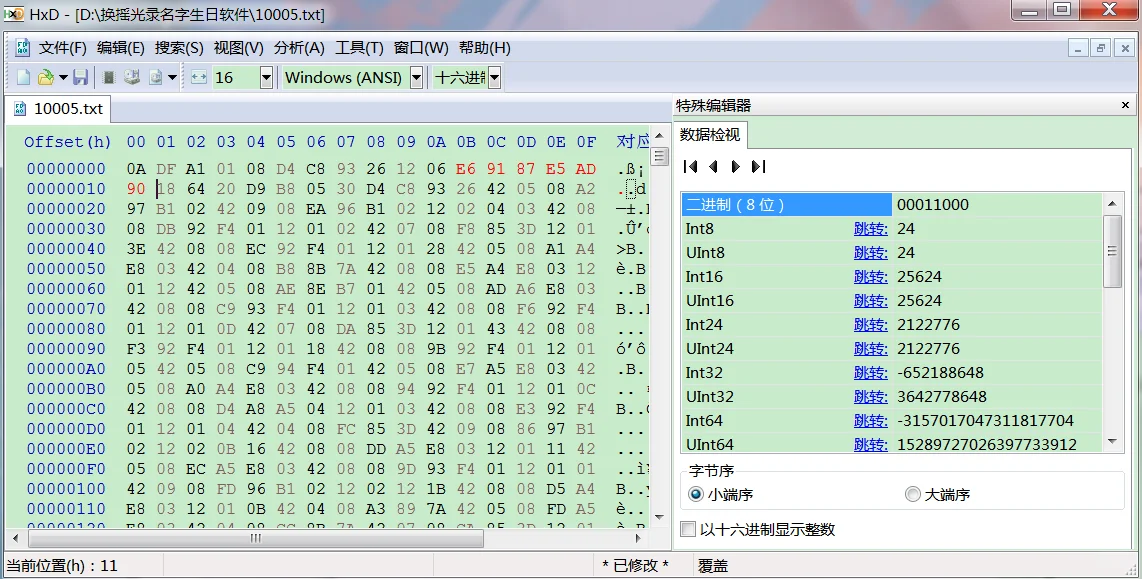
Task: Open a disk image via the image icon
Action: pos(155,77)
